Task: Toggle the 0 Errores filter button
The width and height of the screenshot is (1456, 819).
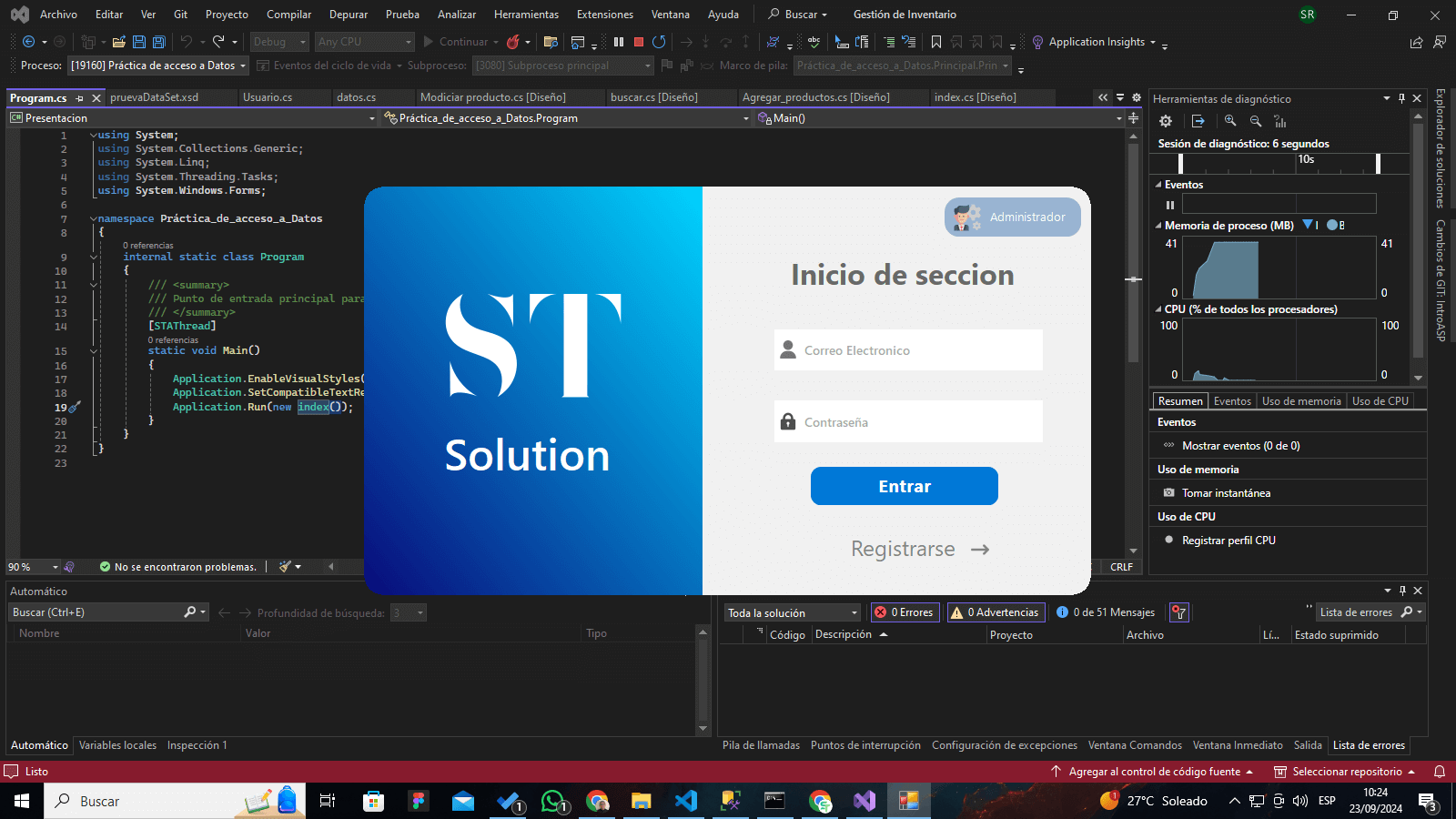Action: click(905, 612)
